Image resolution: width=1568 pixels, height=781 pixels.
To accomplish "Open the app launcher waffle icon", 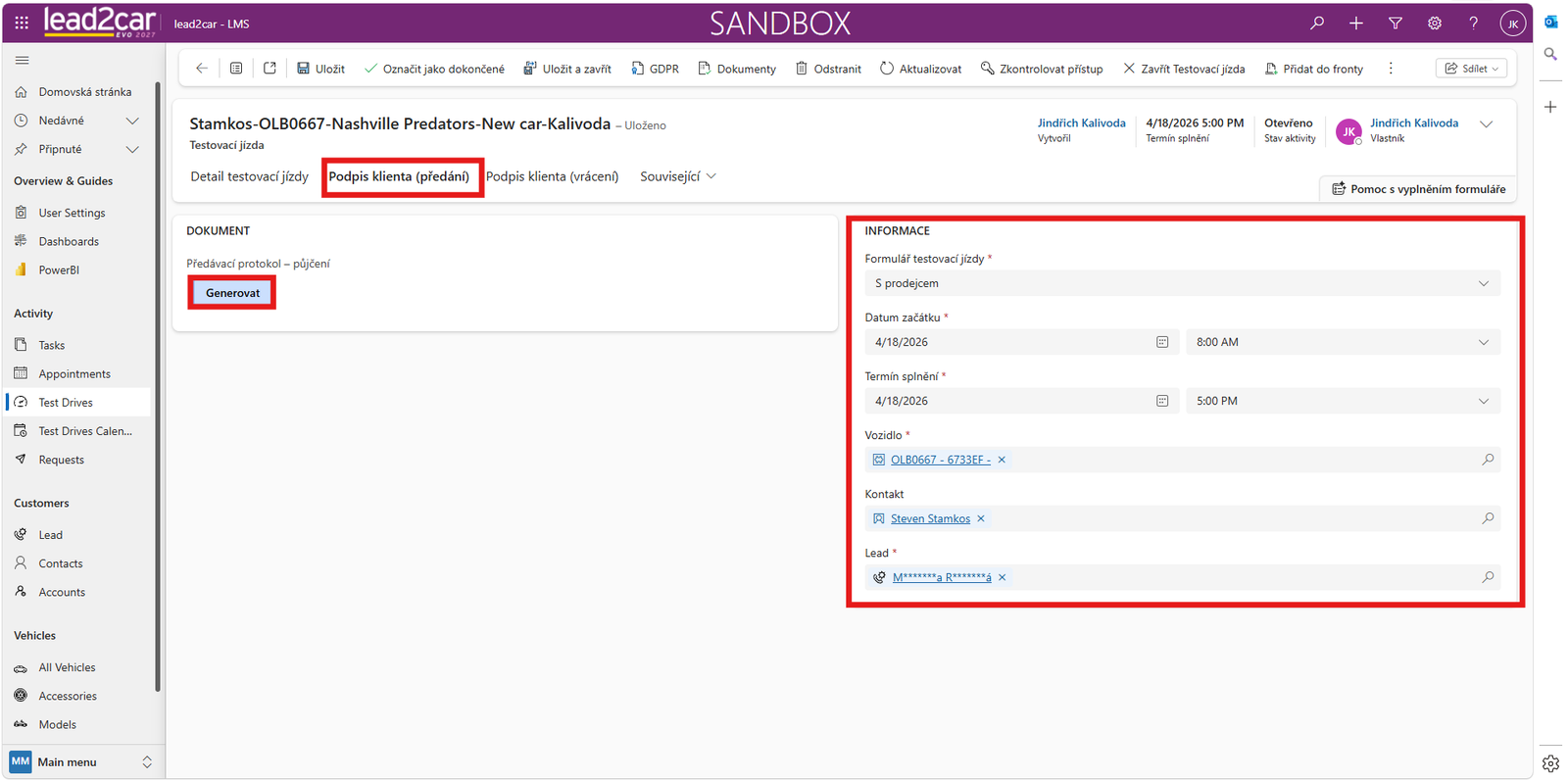I will (x=22, y=23).
